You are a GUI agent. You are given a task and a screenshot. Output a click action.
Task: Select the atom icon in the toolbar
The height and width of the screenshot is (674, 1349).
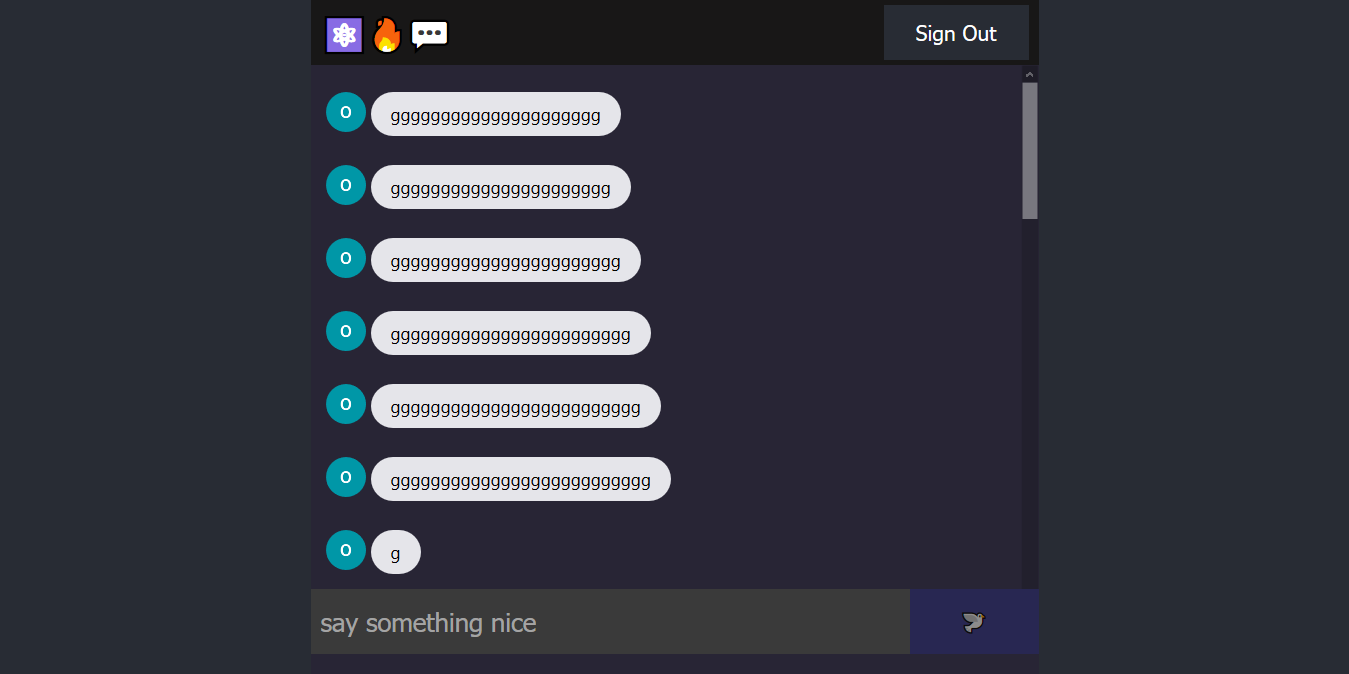(344, 34)
